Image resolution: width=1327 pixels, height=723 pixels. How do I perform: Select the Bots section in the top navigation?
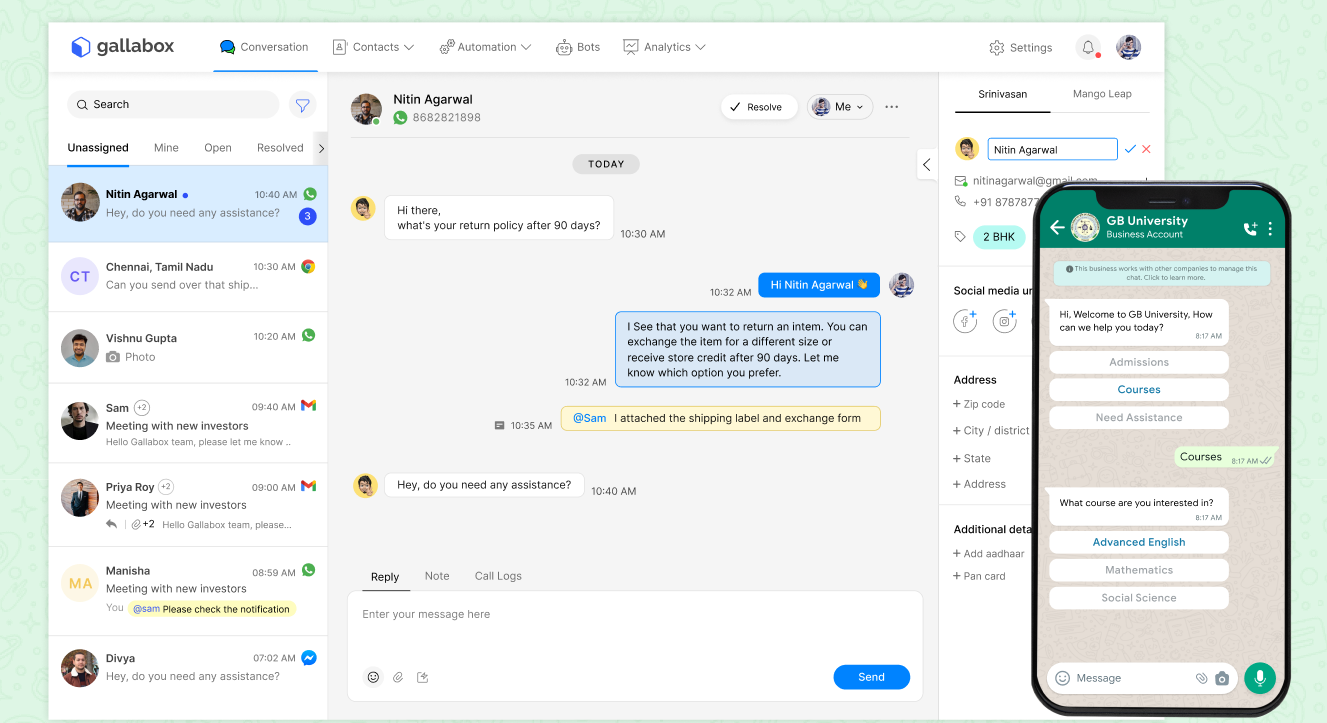[578, 47]
